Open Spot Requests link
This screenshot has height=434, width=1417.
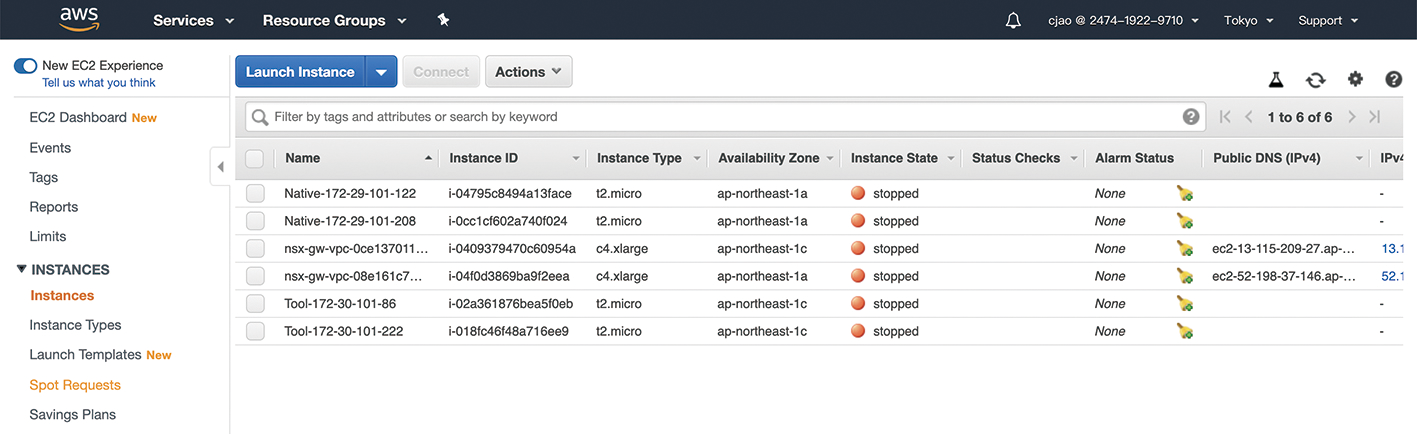[x=75, y=385]
